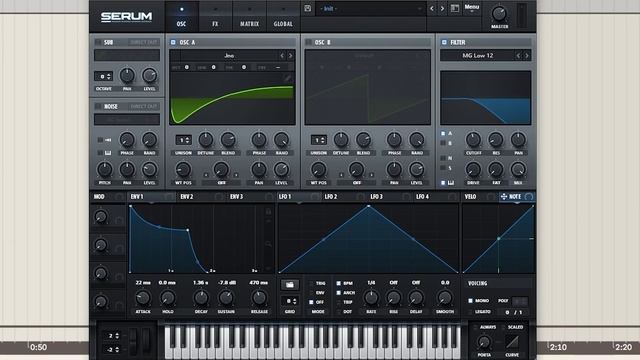
Task: Go to the next preset arrow
Action: 442,9
